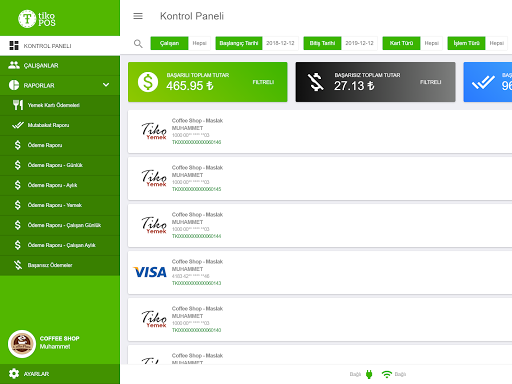Open transaction TK0000000000000146
This screenshot has height=384, width=512.
196,142
